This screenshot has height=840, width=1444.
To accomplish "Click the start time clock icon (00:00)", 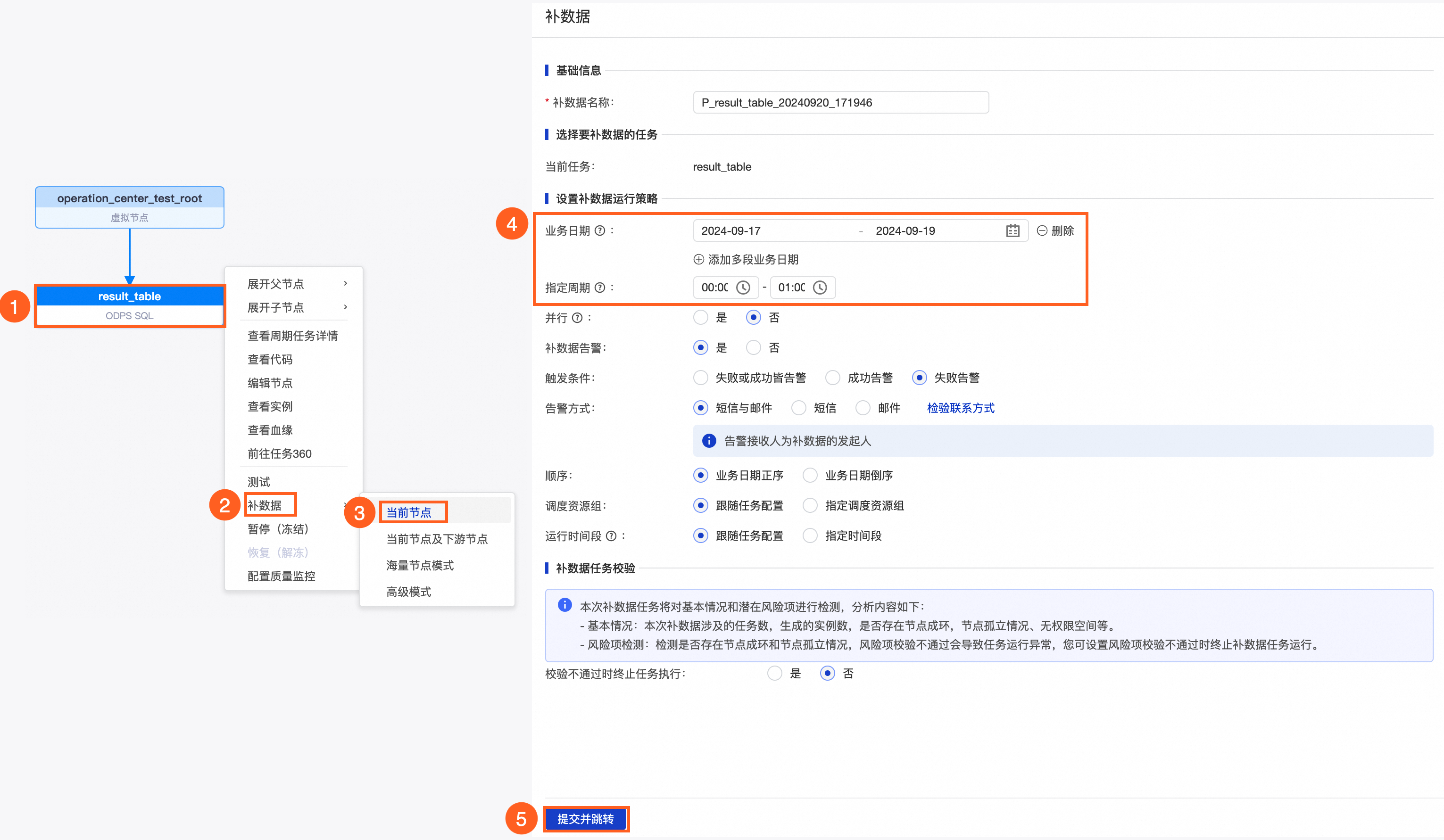I will pyautogui.click(x=743, y=288).
